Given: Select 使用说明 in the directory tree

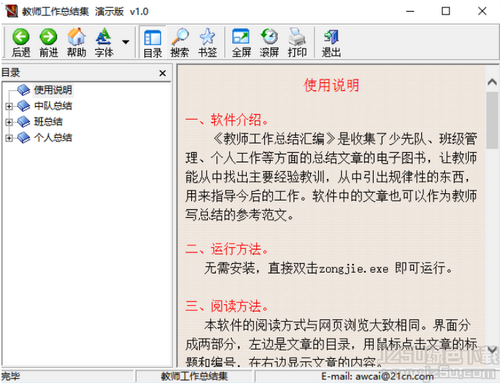Looking at the screenshot, I should [x=53, y=90].
